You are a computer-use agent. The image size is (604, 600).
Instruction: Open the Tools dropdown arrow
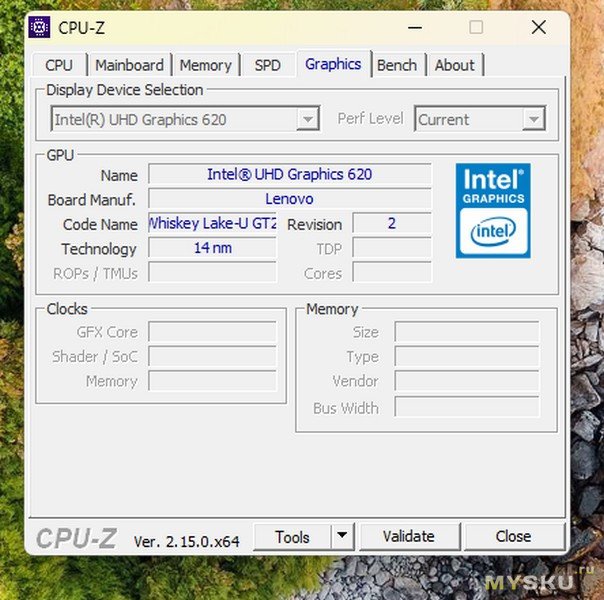point(342,536)
